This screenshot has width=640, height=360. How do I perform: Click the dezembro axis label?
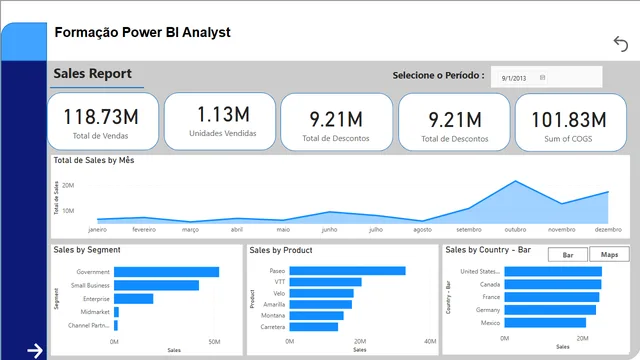(x=608, y=230)
